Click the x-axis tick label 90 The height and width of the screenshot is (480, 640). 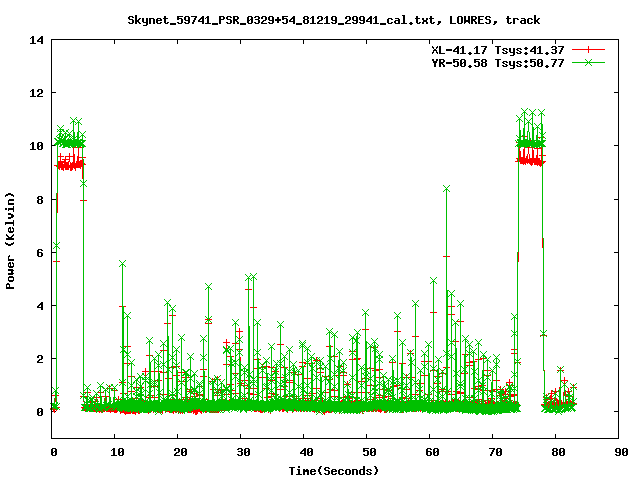pyautogui.click(x=621, y=452)
